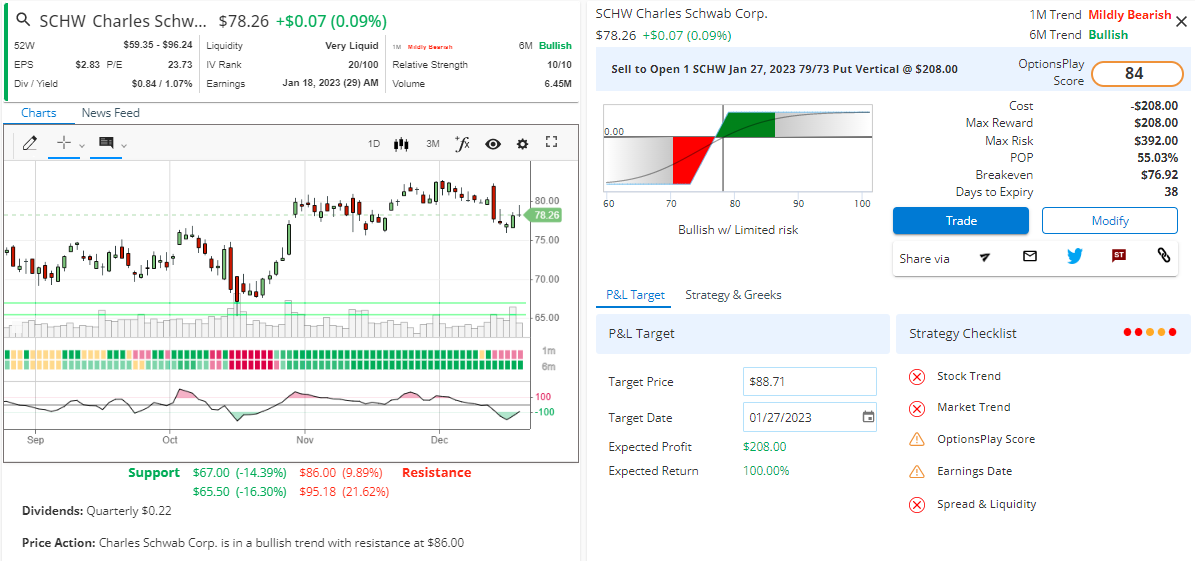Click the $65.50 support level value
The height and width of the screenshot is (561, 1195).
click(x=212, y=492)
